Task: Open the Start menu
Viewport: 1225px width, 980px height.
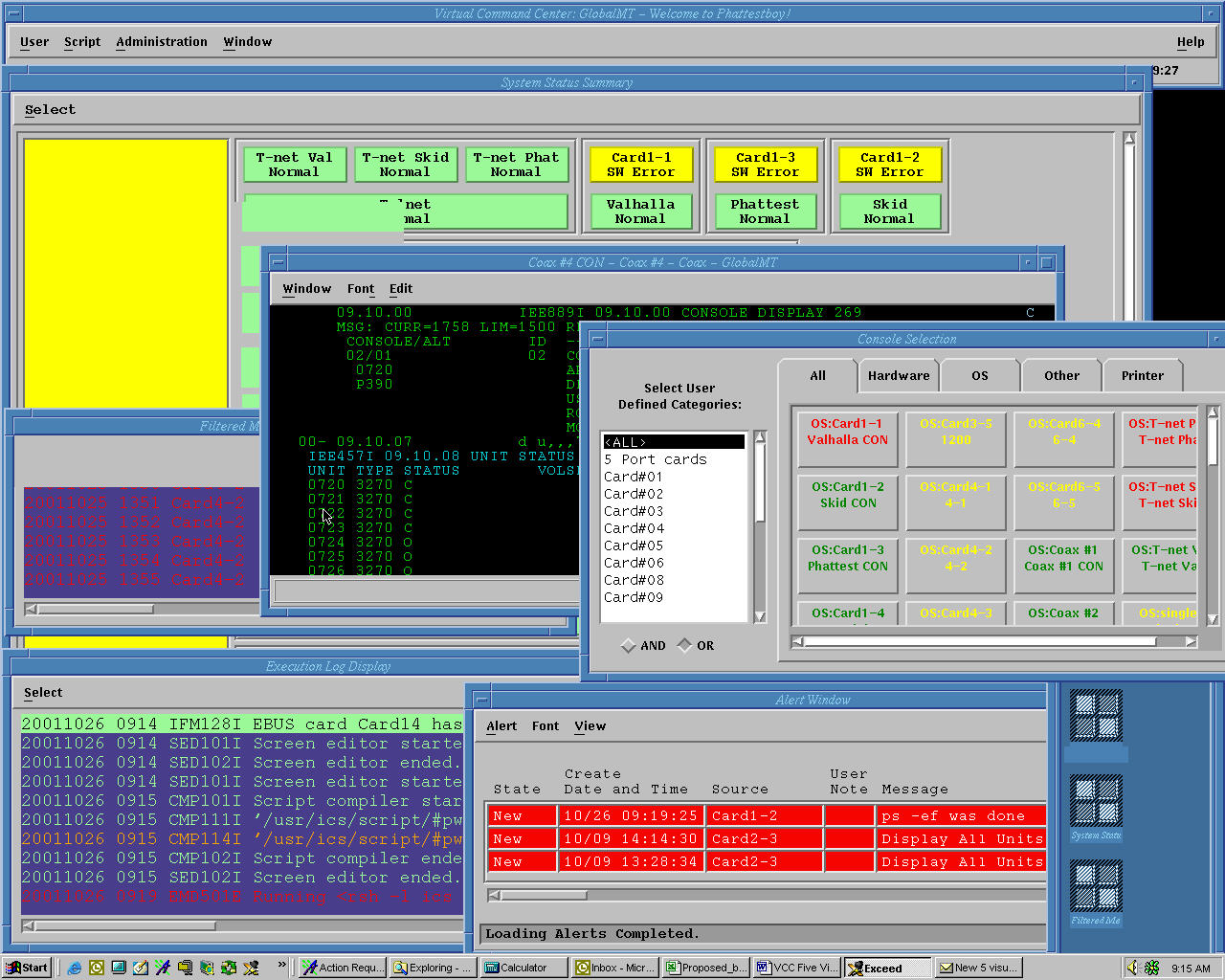Action: tap(27, 968)
